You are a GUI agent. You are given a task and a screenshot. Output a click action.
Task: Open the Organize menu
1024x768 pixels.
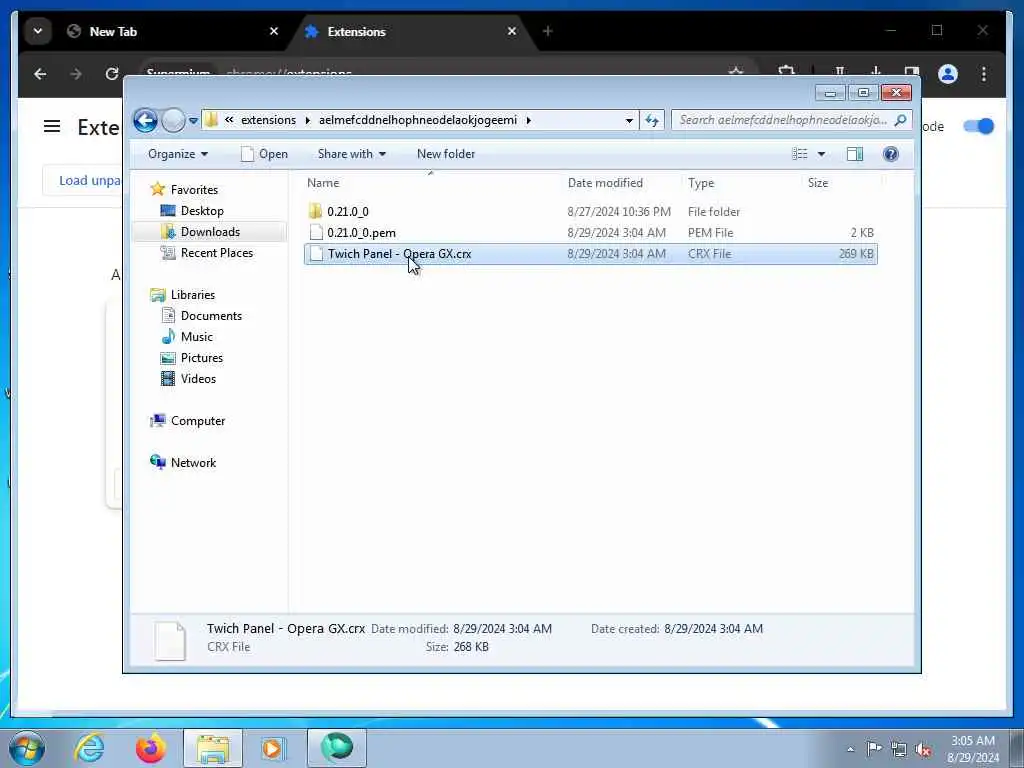pyautogui.click(x=178, y=154)
